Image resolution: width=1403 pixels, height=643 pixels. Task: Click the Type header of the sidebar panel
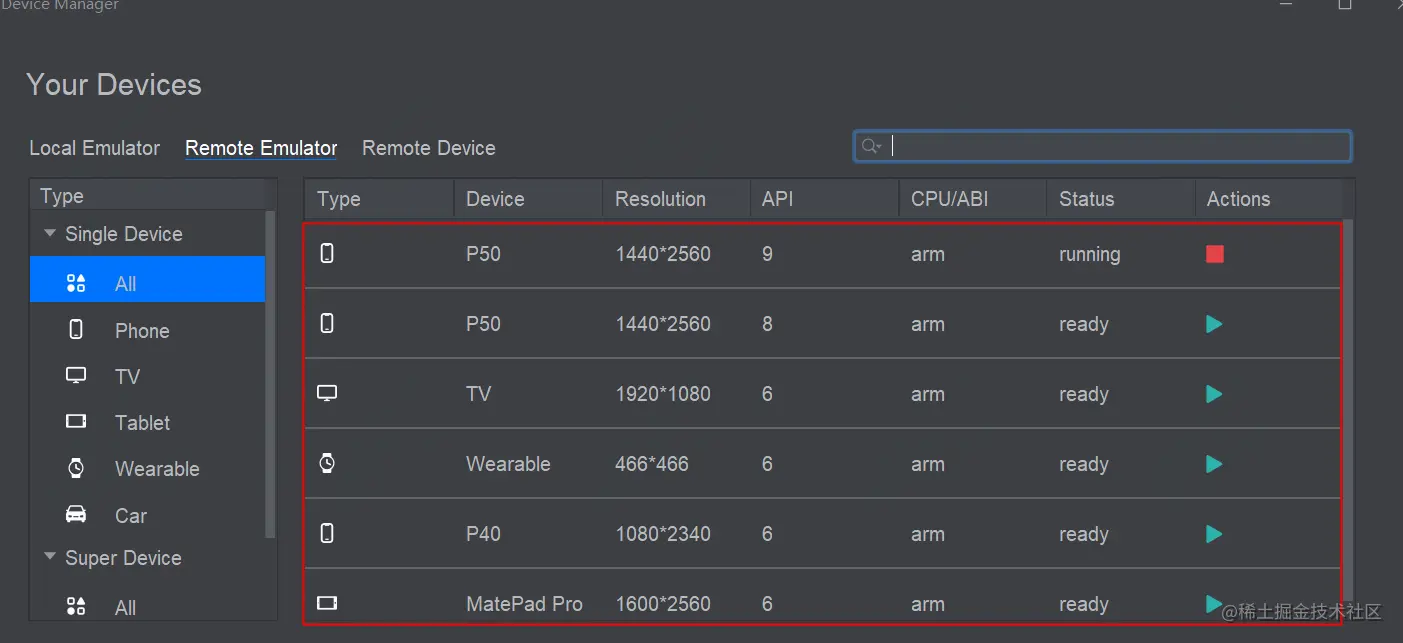(153, 196)
